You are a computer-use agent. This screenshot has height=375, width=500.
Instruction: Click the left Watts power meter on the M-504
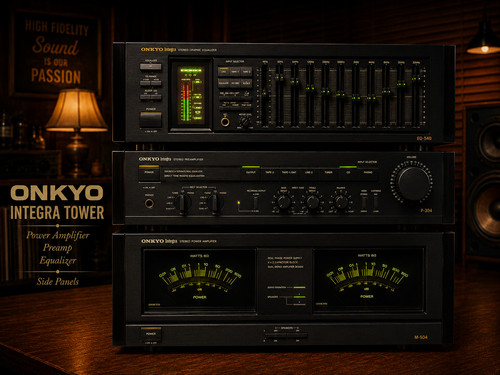(199, 280)
